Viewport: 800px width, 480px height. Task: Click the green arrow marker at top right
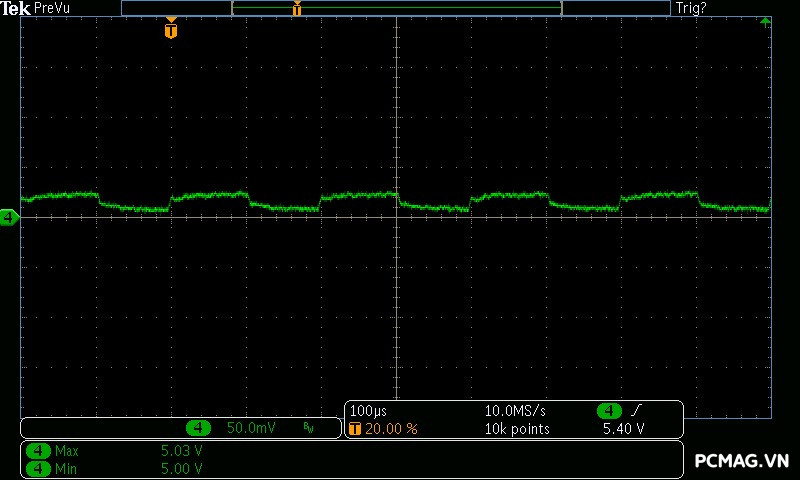(765, 21)
